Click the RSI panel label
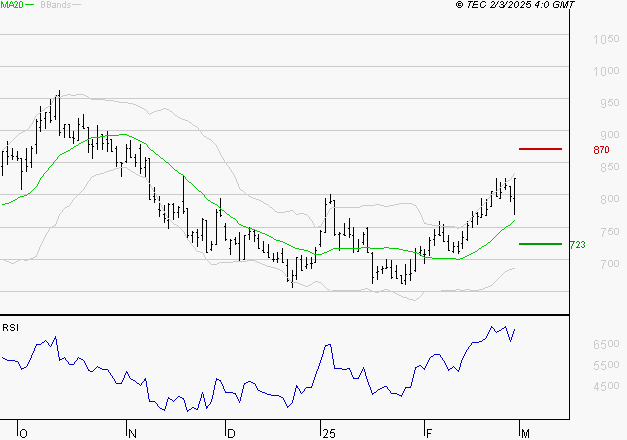 (x=10, y=328)
